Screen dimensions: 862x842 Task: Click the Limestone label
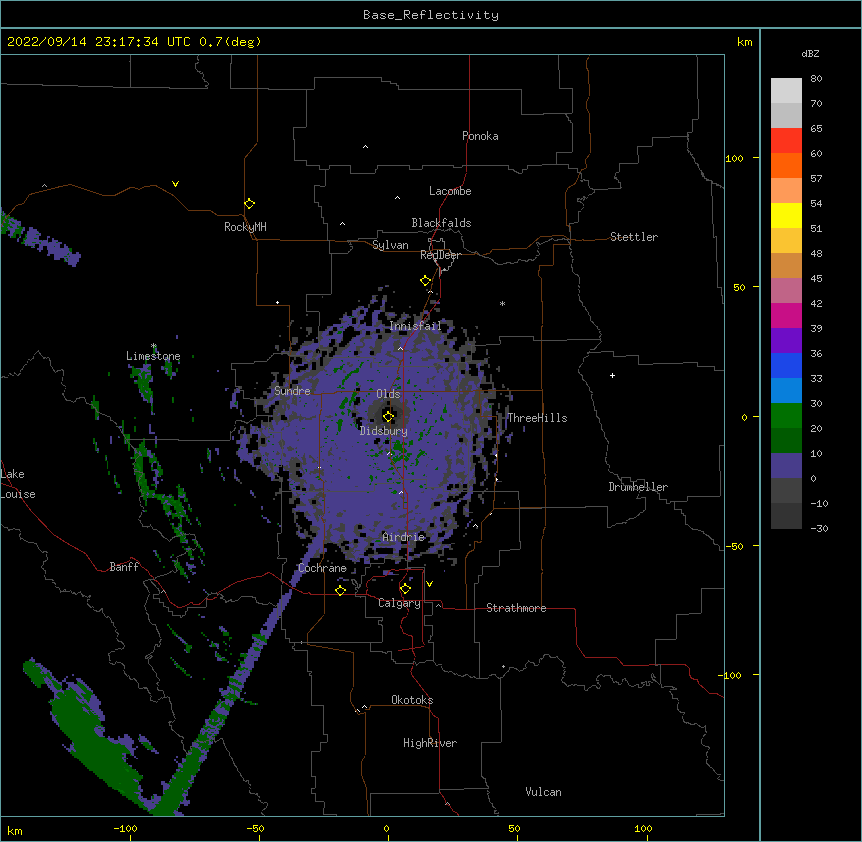[x=153, y=356]
